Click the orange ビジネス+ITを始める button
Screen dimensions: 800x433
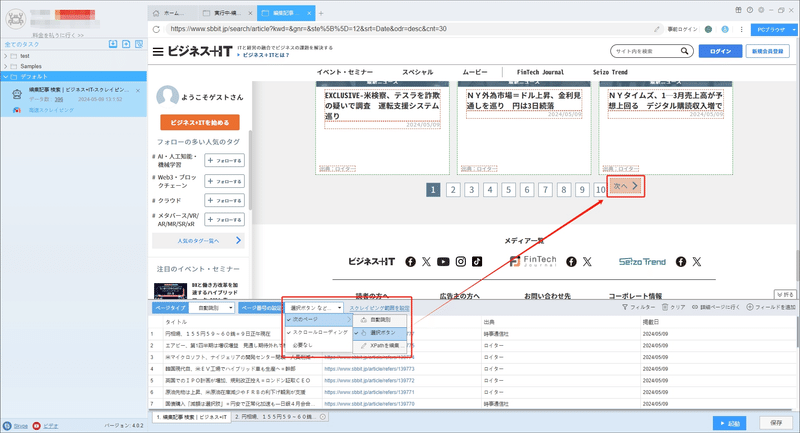199,122
